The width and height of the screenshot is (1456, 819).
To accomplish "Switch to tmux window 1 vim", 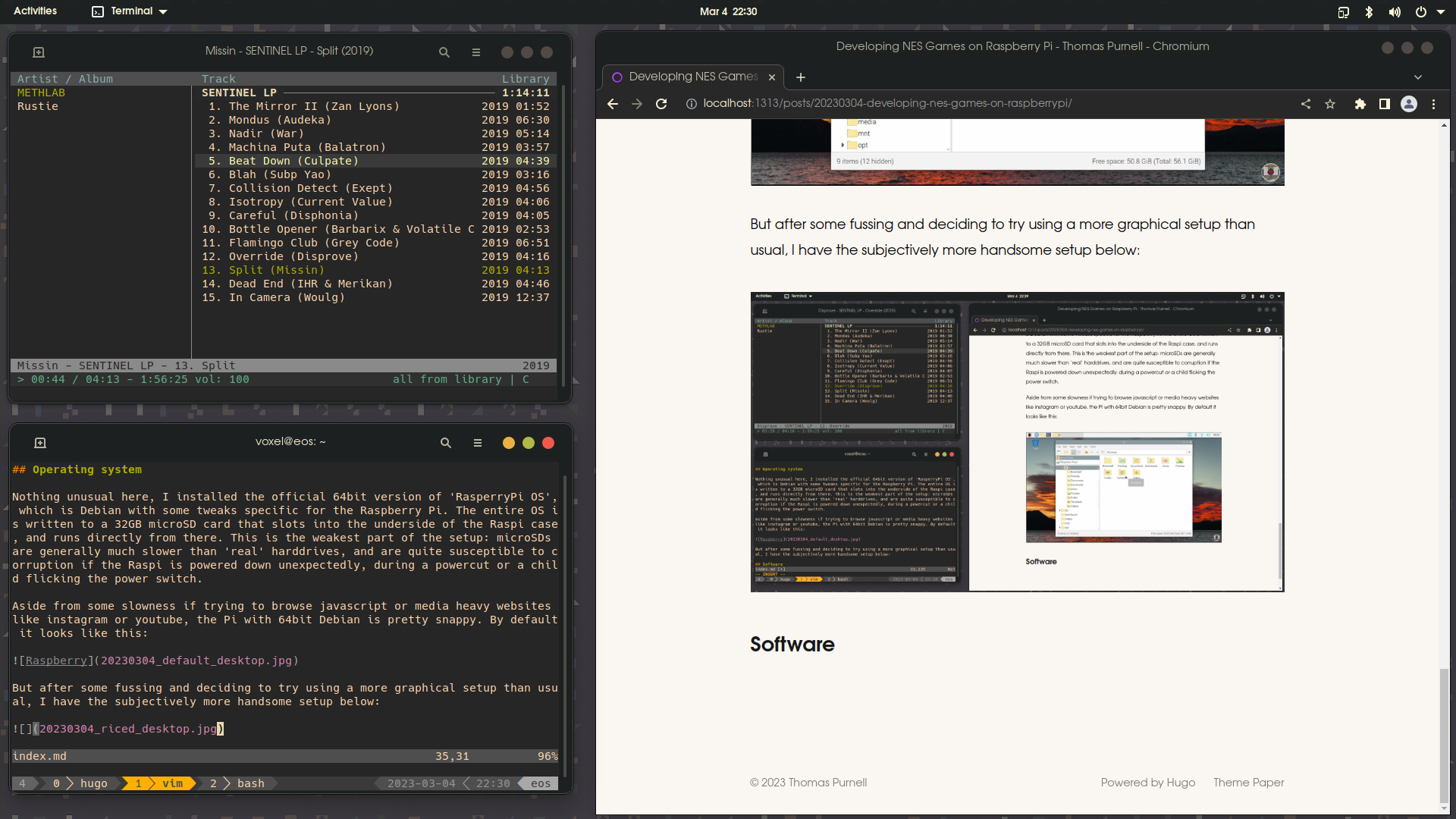I will pyautogui.click(x=161, y=783).
